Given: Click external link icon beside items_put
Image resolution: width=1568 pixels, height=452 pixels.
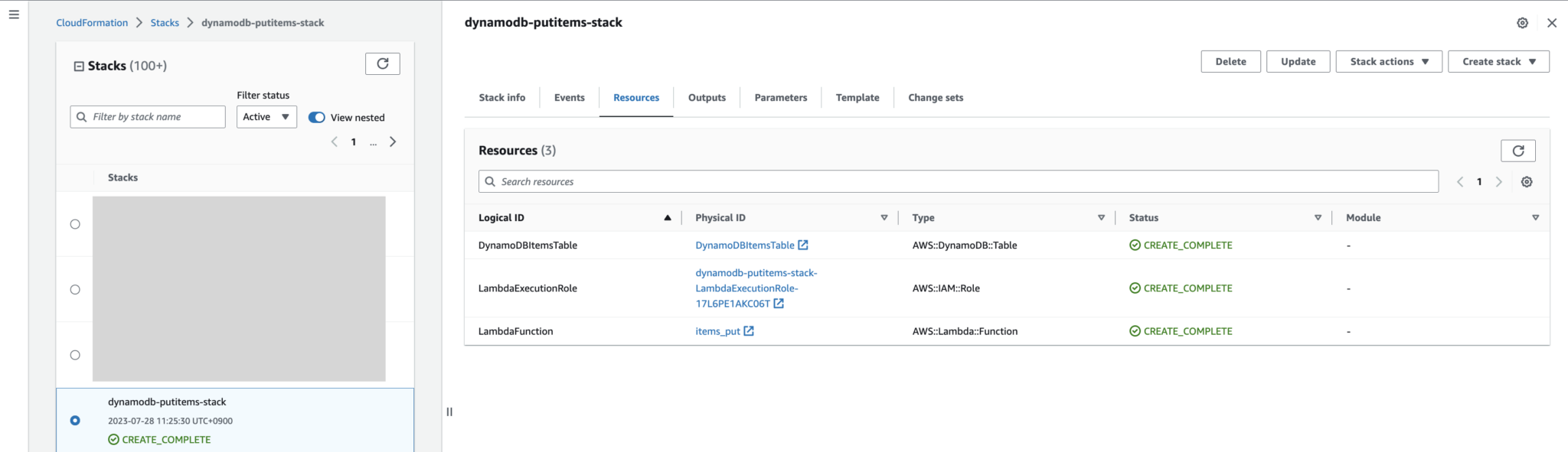Looking at the screenshot, I should point(749,331).
